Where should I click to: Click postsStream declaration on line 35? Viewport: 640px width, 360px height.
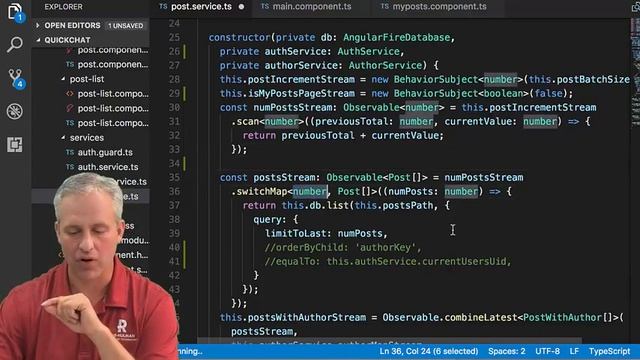pos(284,178)
